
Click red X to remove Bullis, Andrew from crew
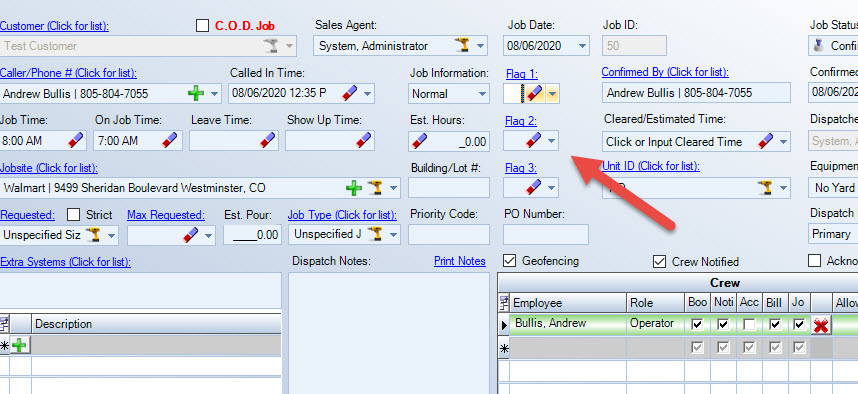tap(820, 326)
